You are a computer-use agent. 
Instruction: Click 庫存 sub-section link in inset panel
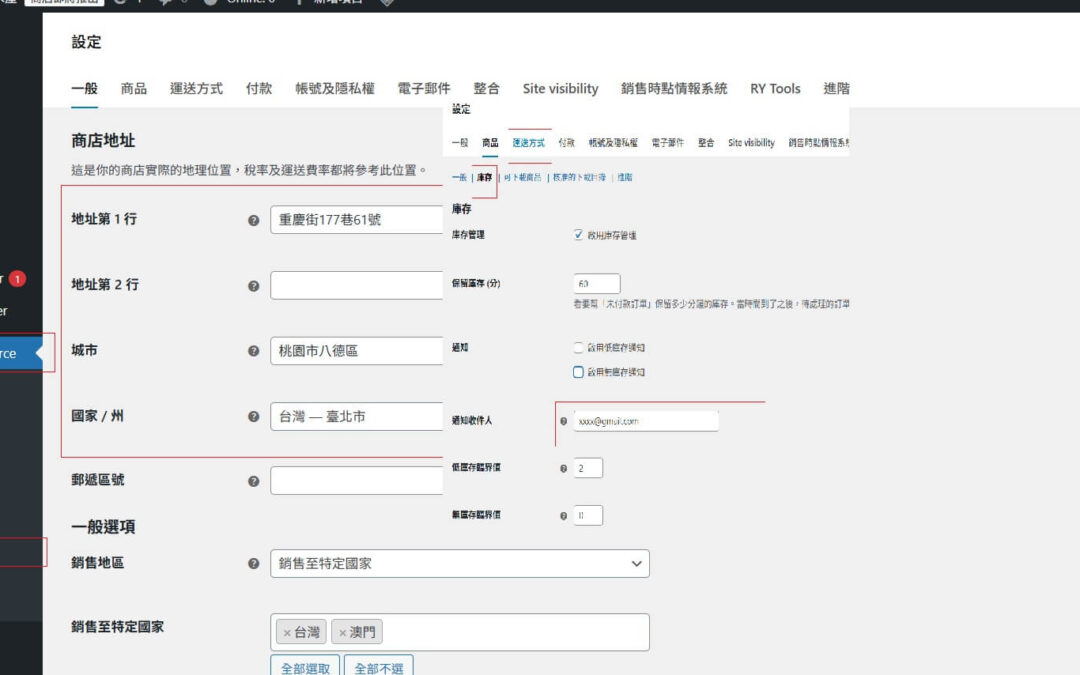[x=484, y=178]
